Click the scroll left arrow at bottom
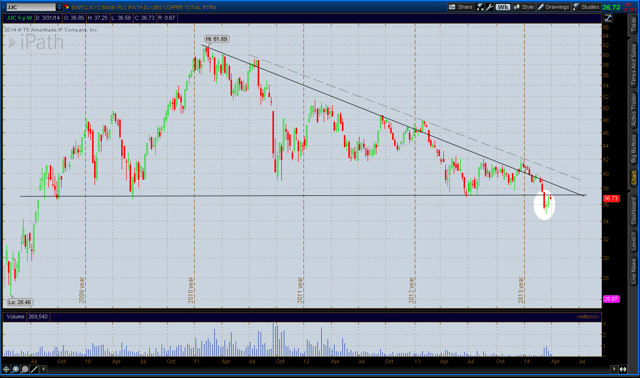640x378 pixels. point(43,369)
